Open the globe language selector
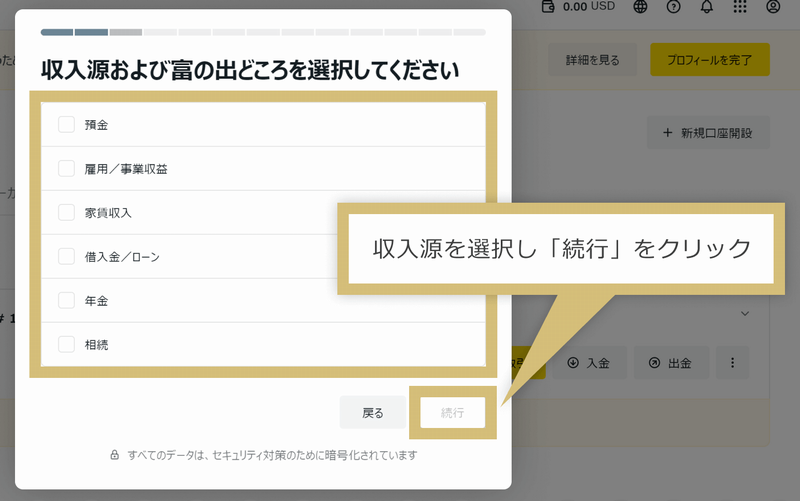 [x=640, y=7]
